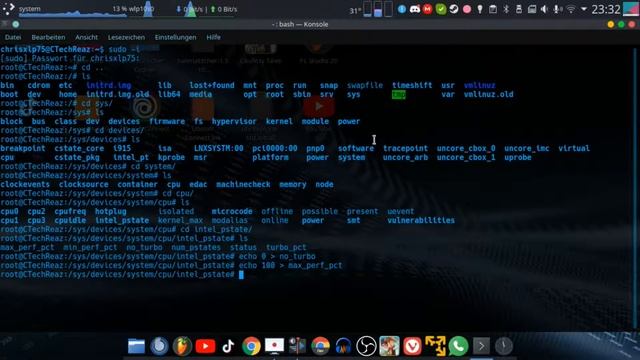Click the text 'echo 0 > no_turbo'
640x360 pixels.
(277, 257)
